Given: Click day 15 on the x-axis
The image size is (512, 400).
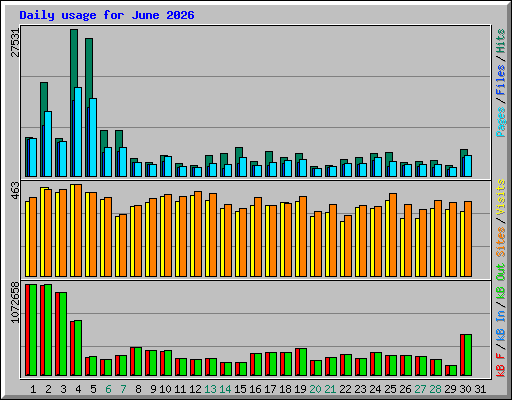Looking at the screenshot, I should tap(240, 389).
